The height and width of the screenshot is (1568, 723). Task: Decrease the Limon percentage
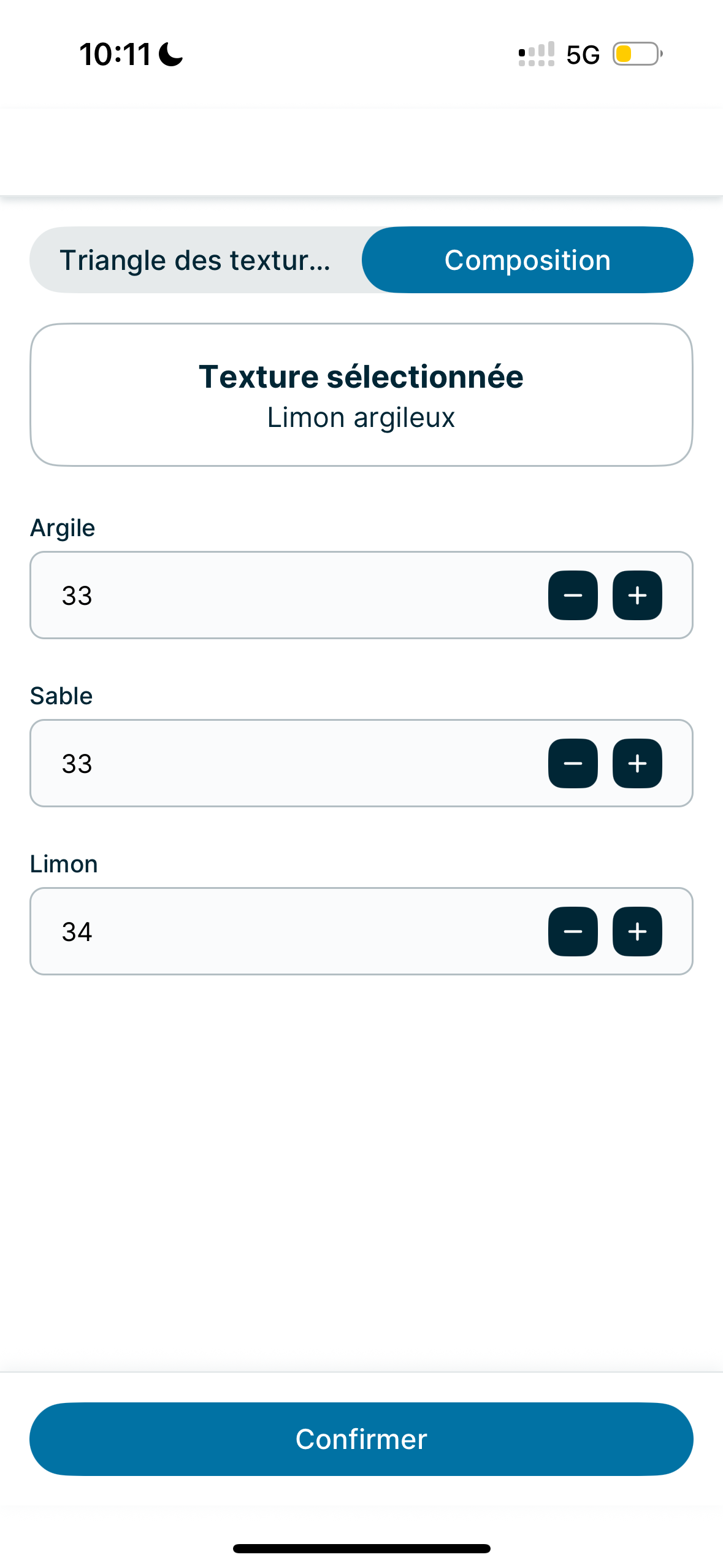click(x=573, y=931)
